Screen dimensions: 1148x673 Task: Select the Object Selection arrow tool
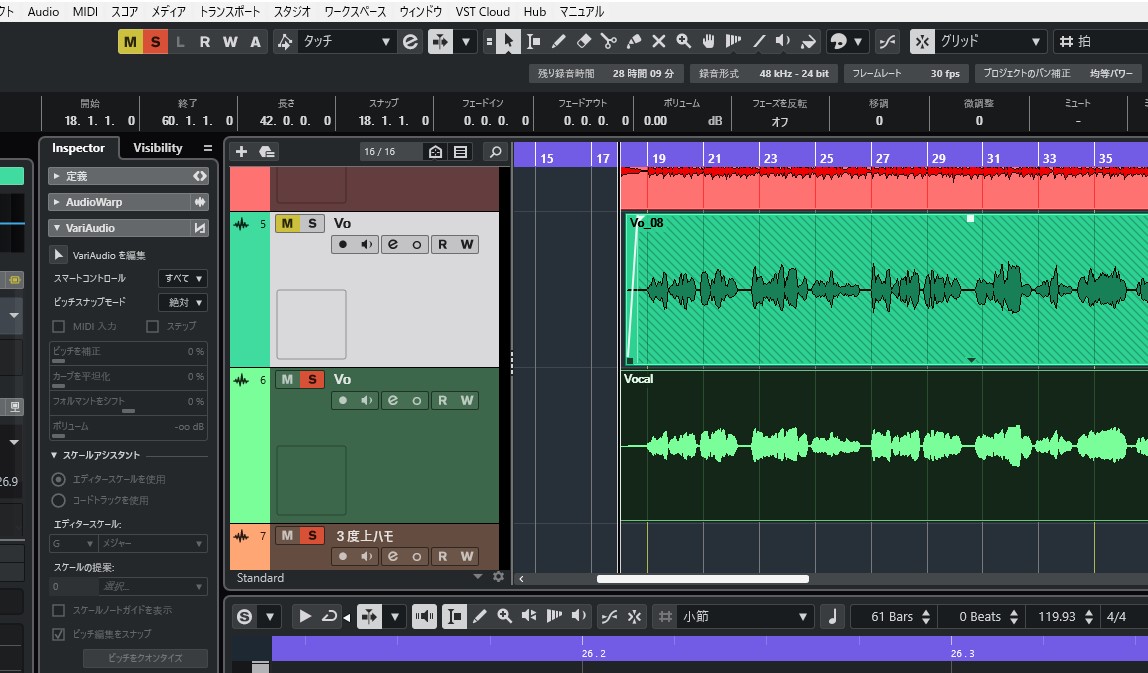[x=508, y=42]
